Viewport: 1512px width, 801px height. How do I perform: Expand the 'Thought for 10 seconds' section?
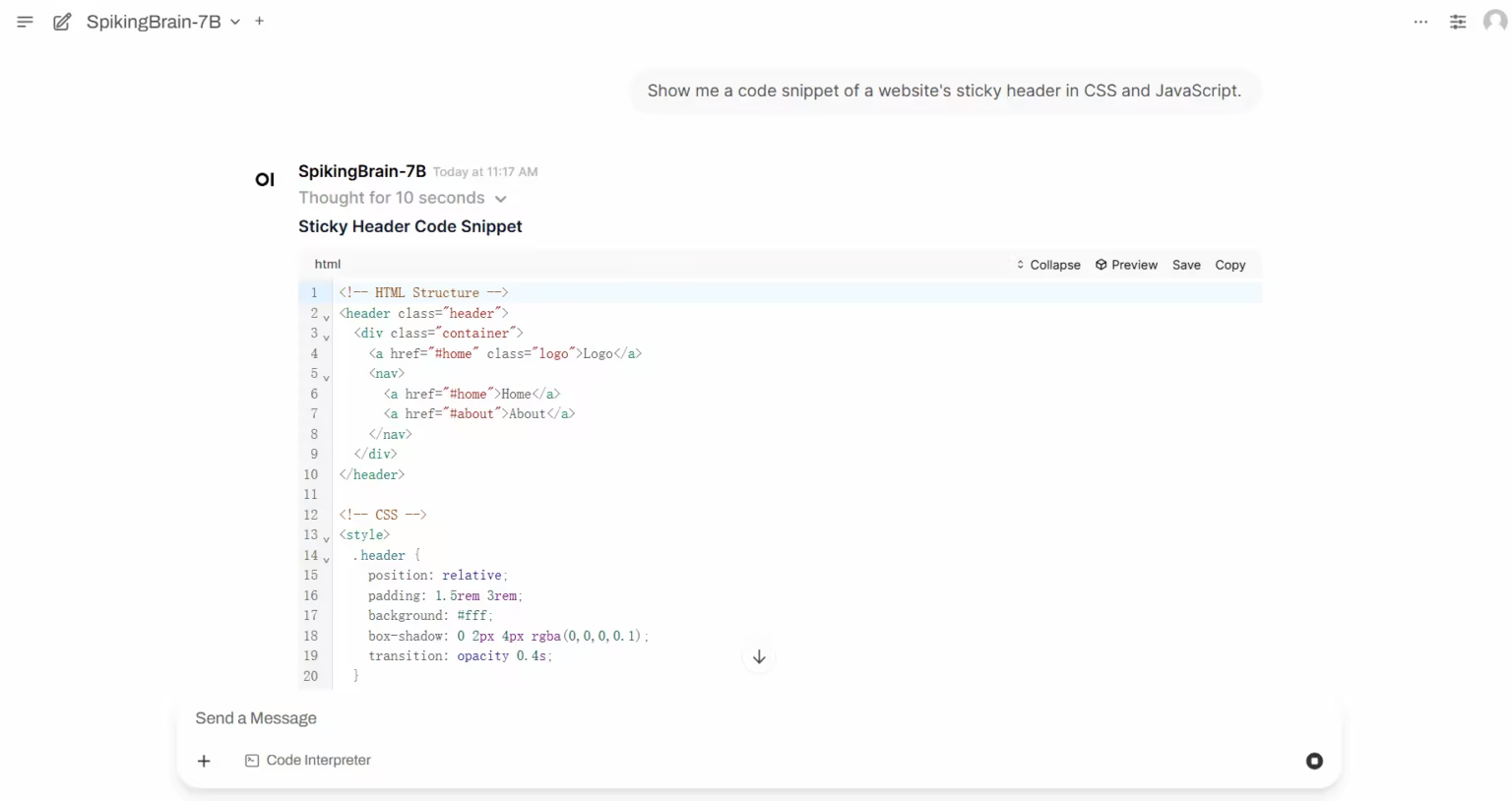click(x=403, y=199)
